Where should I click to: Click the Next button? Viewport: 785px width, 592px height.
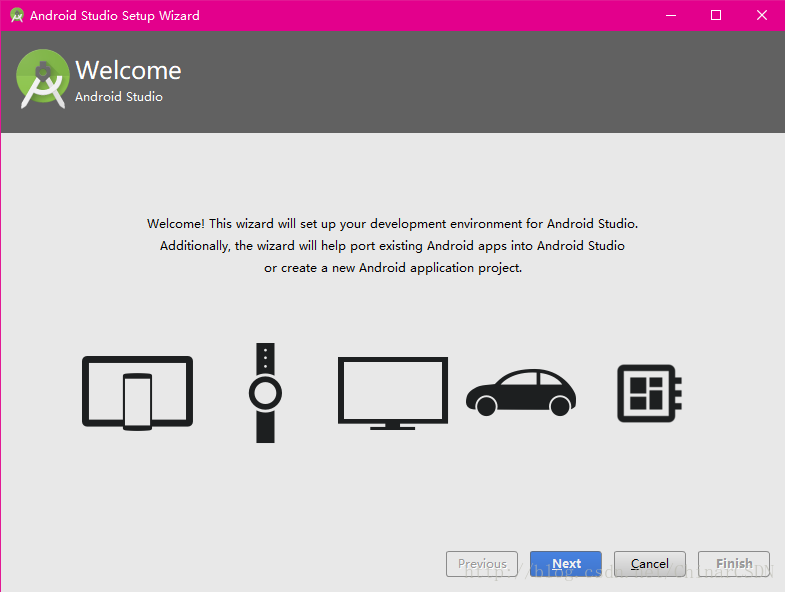point(566,564)
